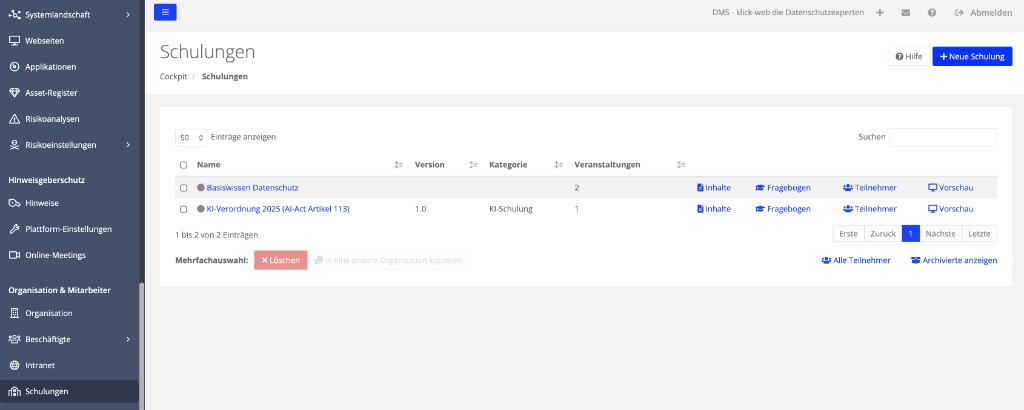The width and height of the screenshot is (1024, 410).
Task: Create a Neue Schulung
Action: [x=972, y=57]
